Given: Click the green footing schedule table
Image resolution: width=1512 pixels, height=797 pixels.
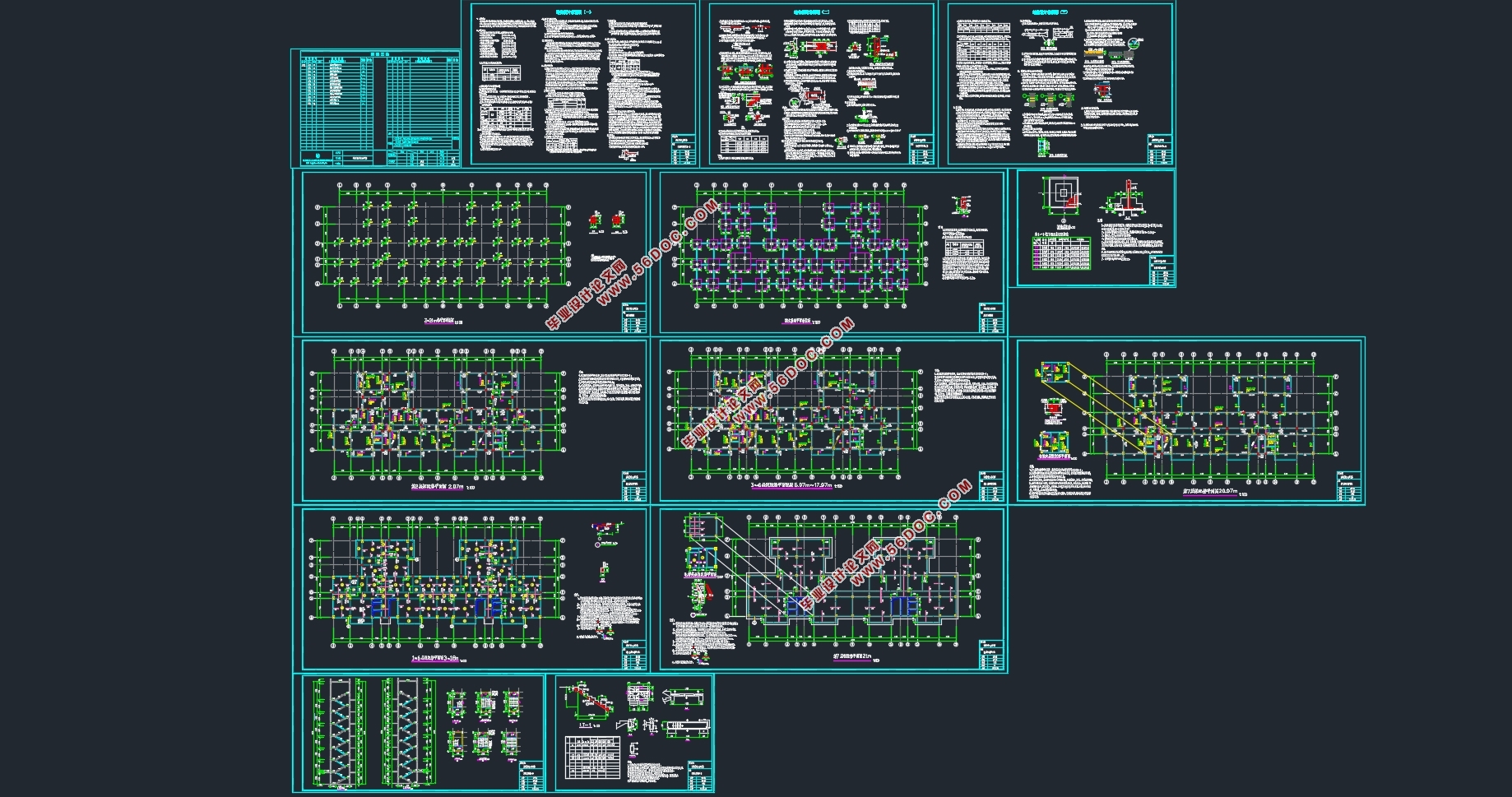Looking at the screenshot, I should click(1061, 253).
